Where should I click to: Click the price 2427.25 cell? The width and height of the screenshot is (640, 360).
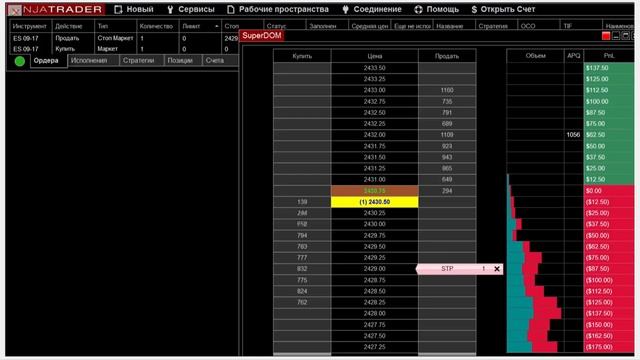374,347
